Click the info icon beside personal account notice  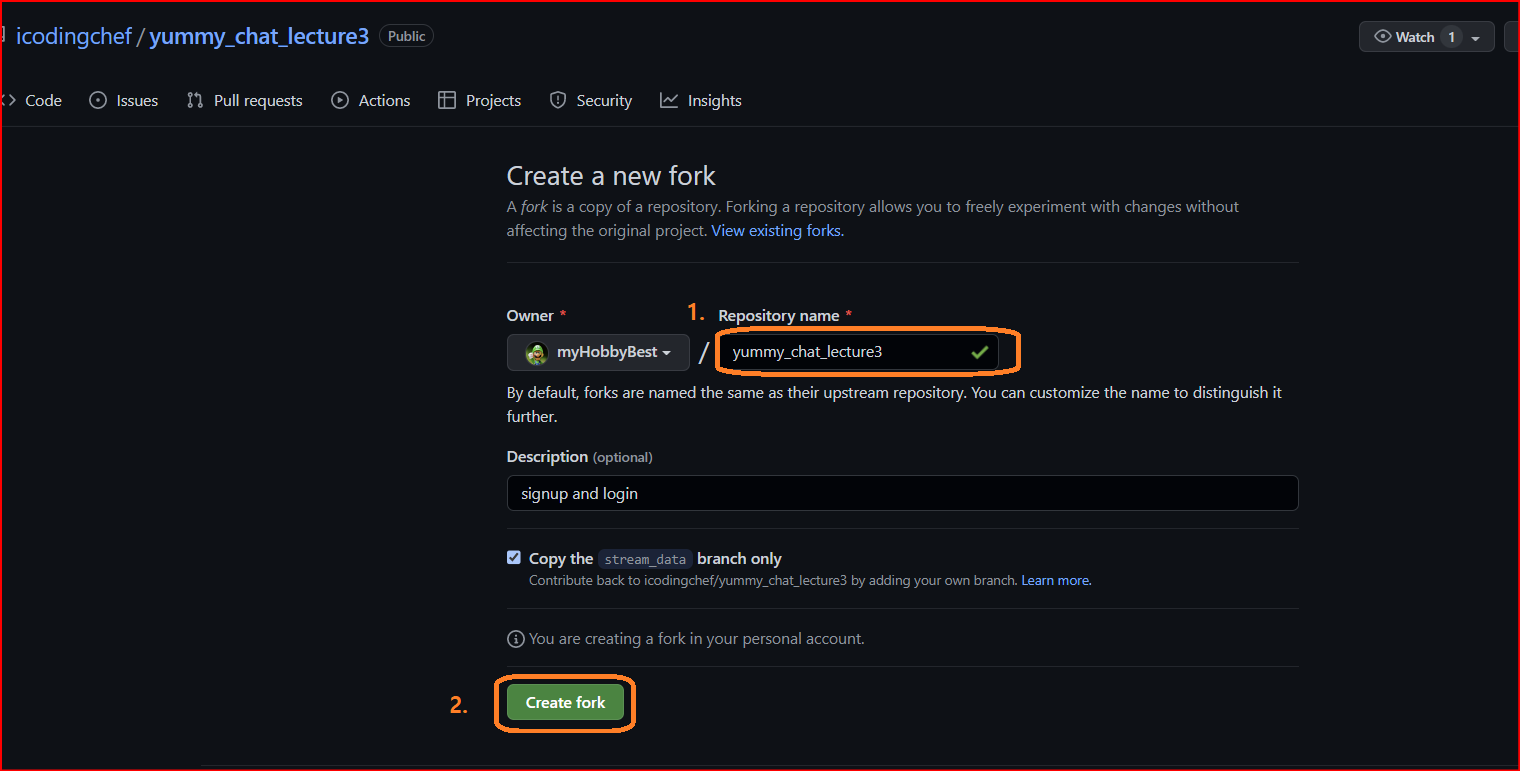(516, 638)
